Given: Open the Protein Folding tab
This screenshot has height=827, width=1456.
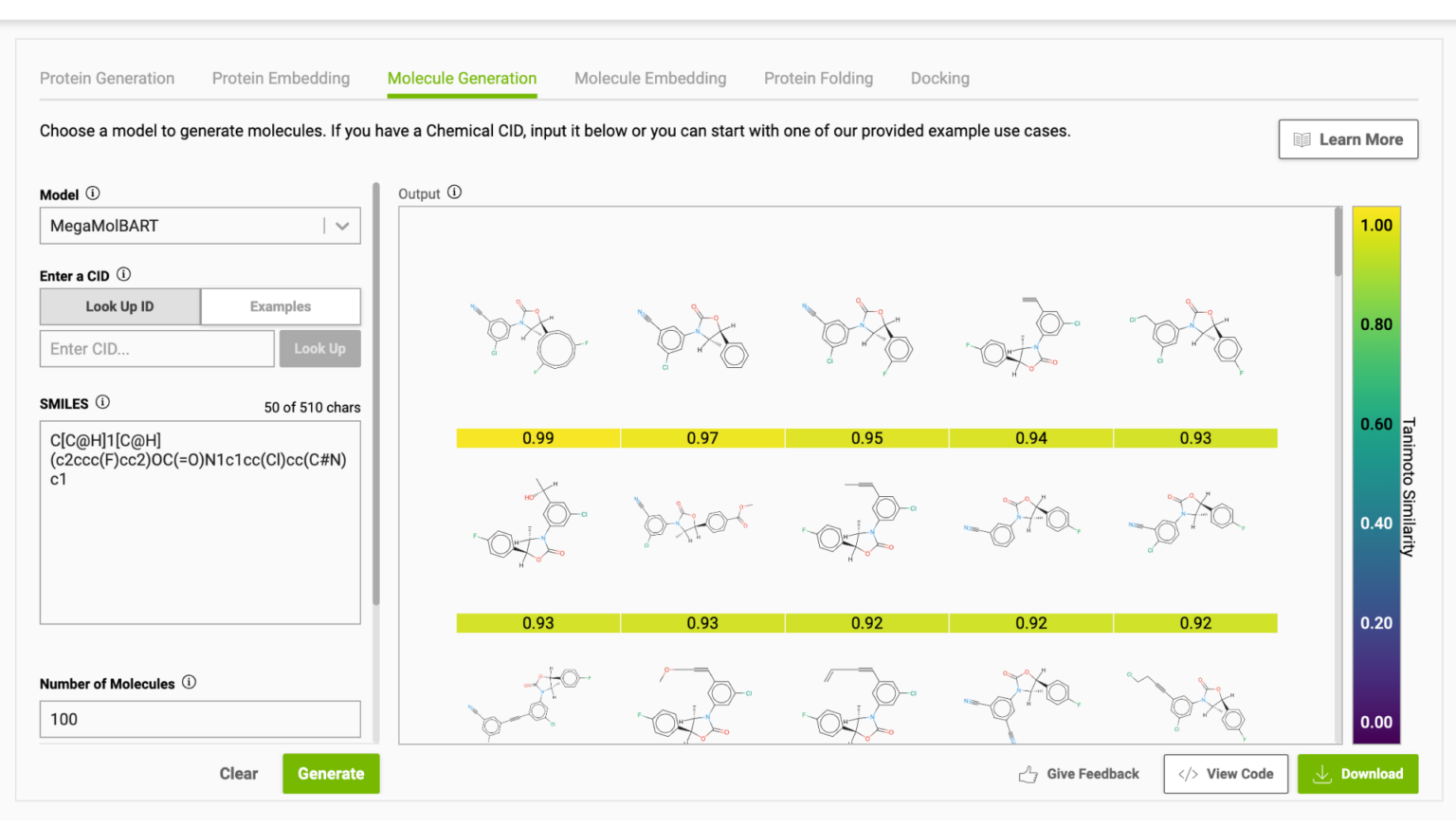Looking at the screenshot, I should [x=818, y=78].
